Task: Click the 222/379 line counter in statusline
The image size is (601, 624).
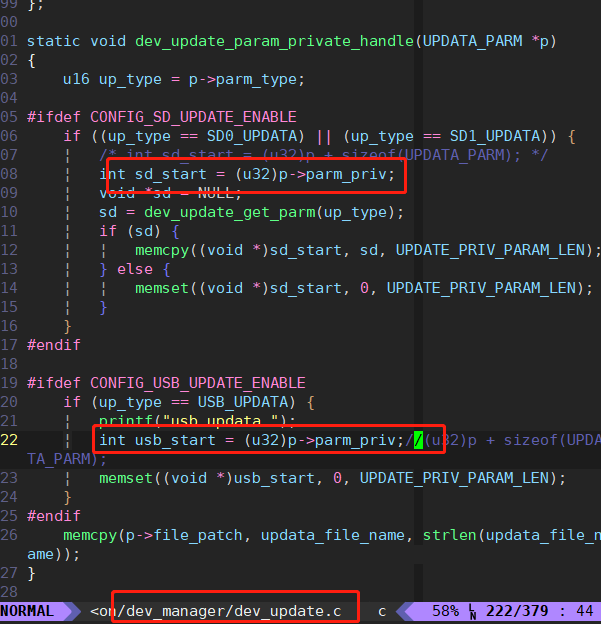Action: (517, 611)
